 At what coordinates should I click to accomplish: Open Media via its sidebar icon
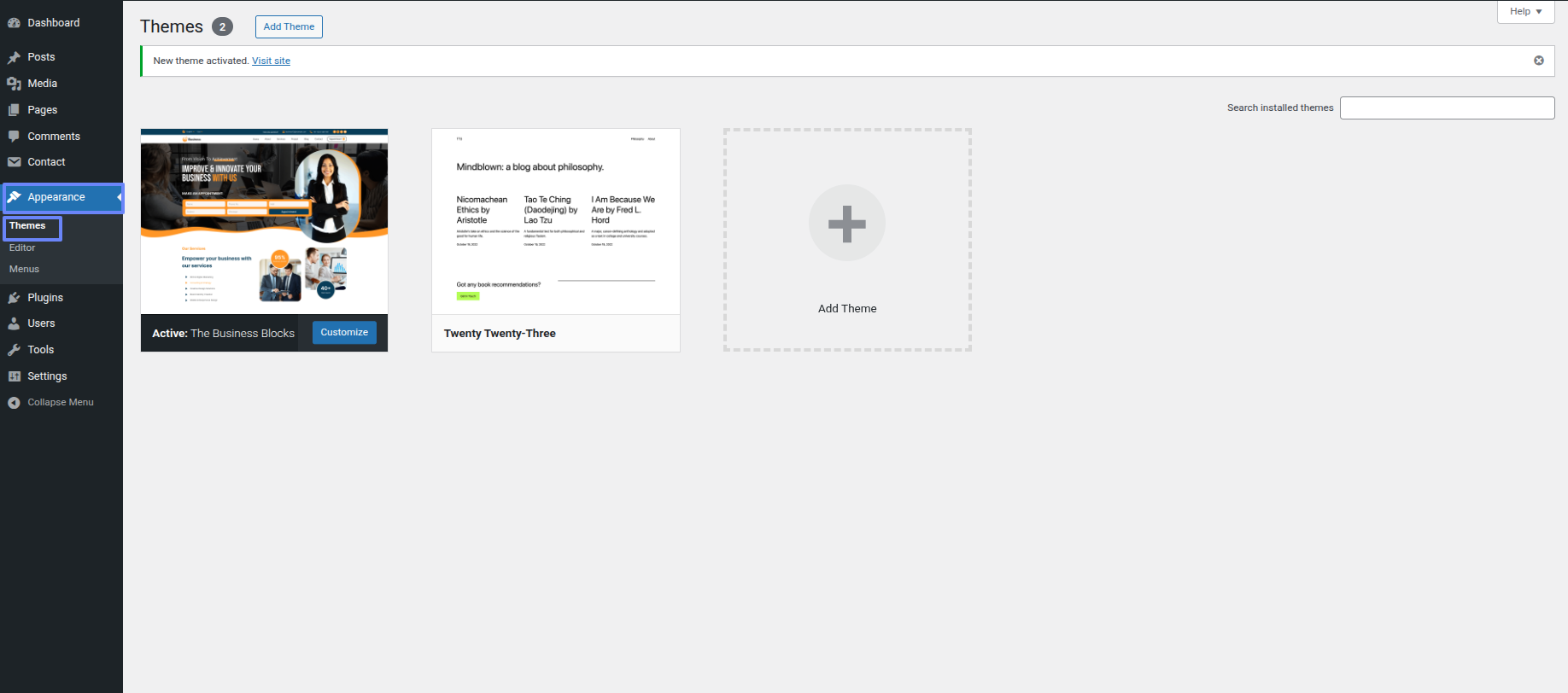tap(14, 84)
